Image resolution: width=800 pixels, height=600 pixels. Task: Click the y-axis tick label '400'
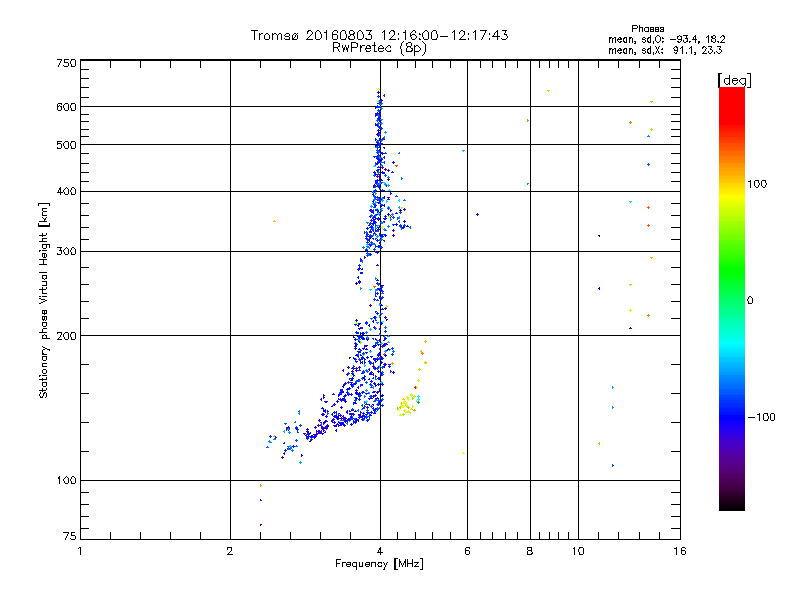coord(66,191)
